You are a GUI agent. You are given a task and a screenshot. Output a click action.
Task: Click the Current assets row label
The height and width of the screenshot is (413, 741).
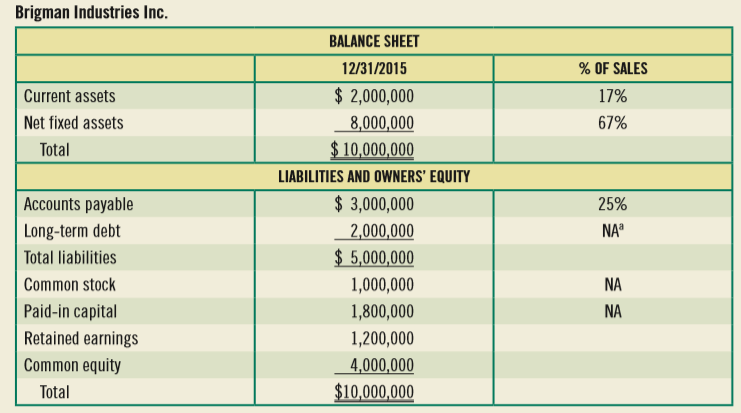coord(70,97)
